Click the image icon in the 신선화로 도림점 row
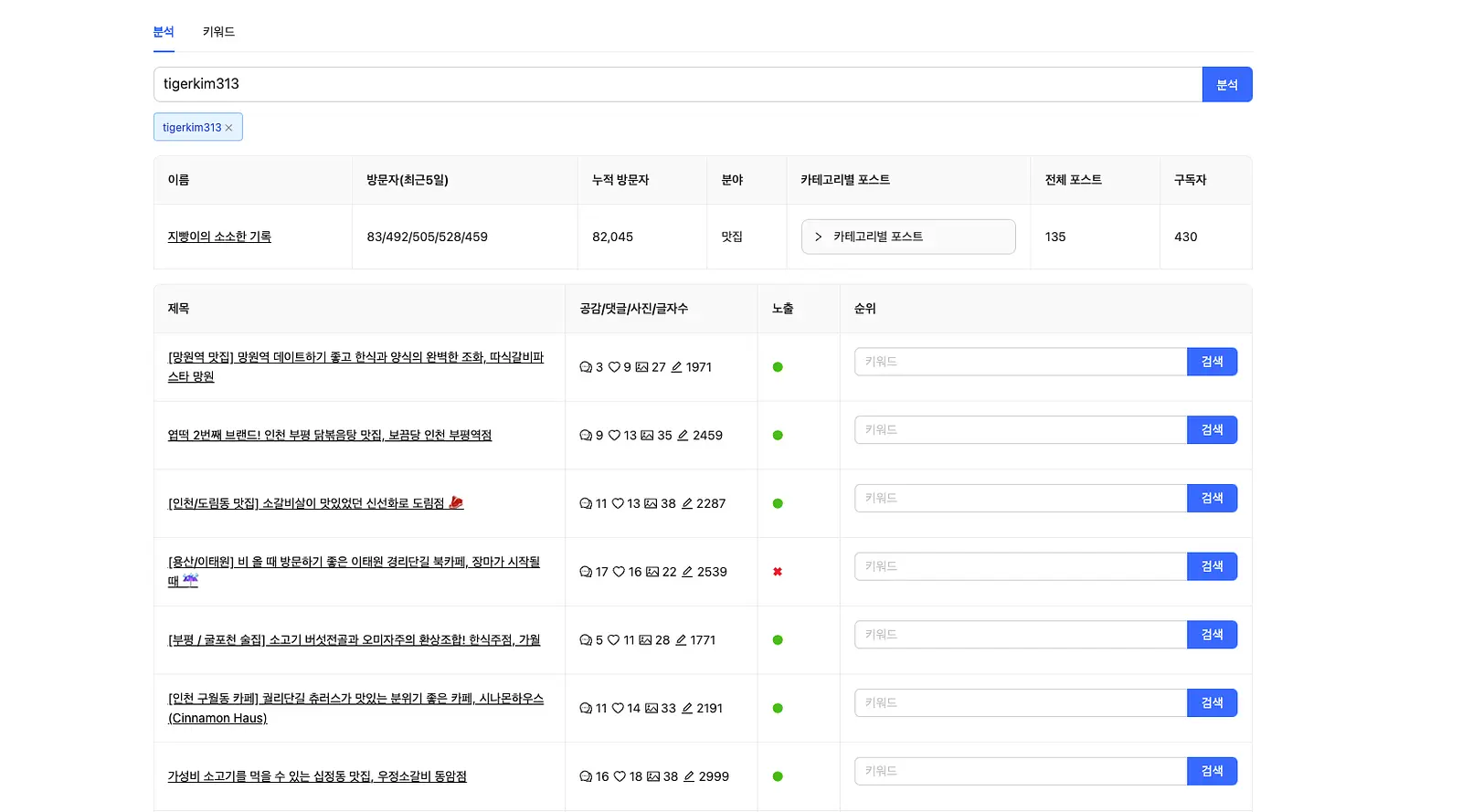The image size is (1462, 812). (x=651, y=503)
